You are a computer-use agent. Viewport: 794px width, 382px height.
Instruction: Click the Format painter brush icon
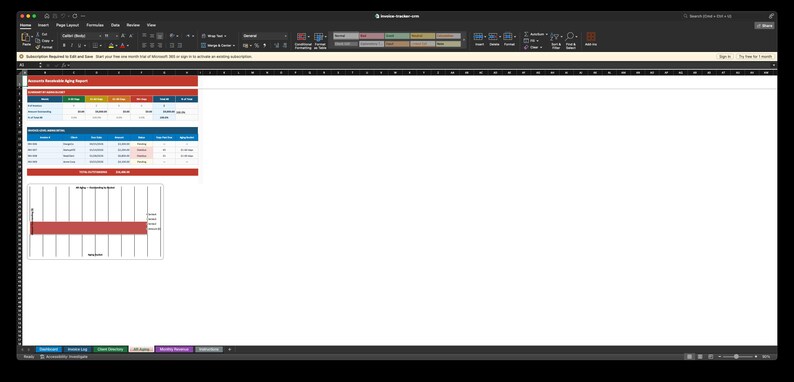pos(38,47)
